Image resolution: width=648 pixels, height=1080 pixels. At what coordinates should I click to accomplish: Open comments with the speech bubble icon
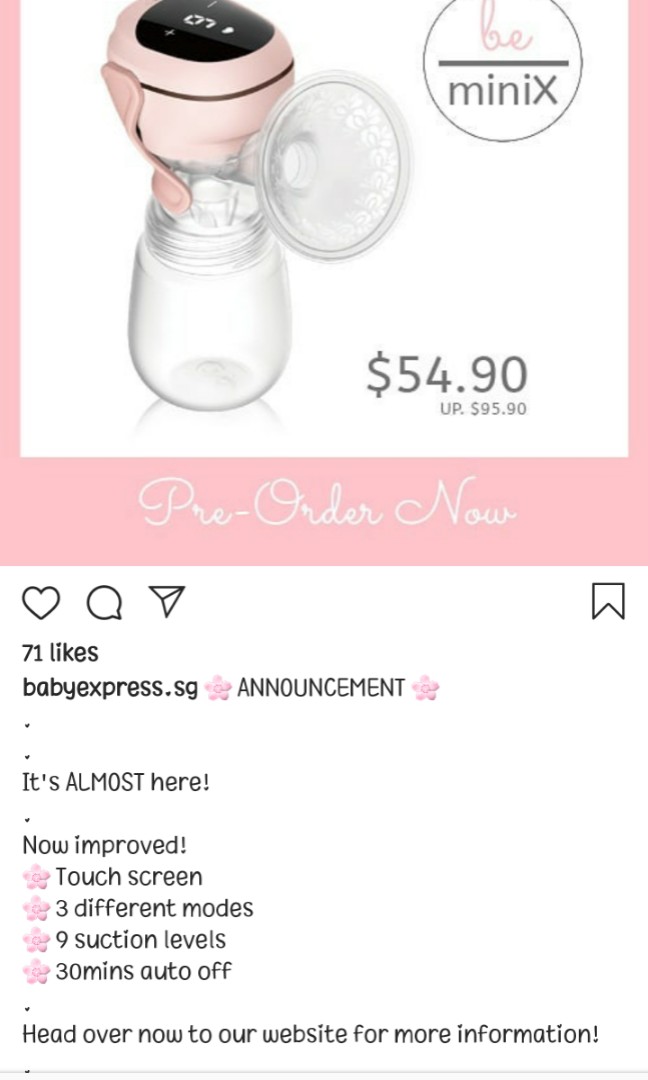pyautogui.click(x=104, y=603)
